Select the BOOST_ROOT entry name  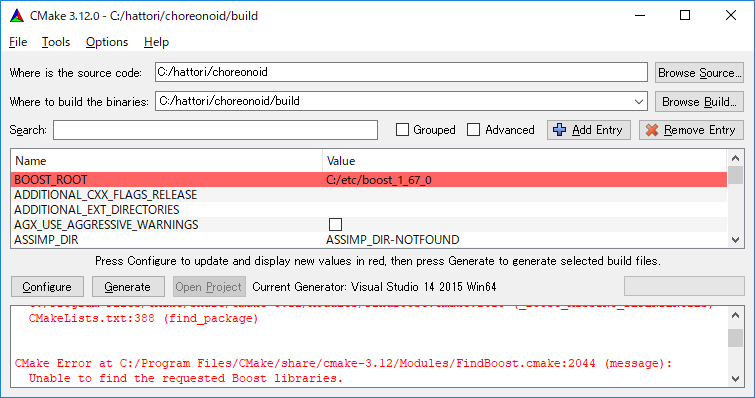click(x=51, y=180)
